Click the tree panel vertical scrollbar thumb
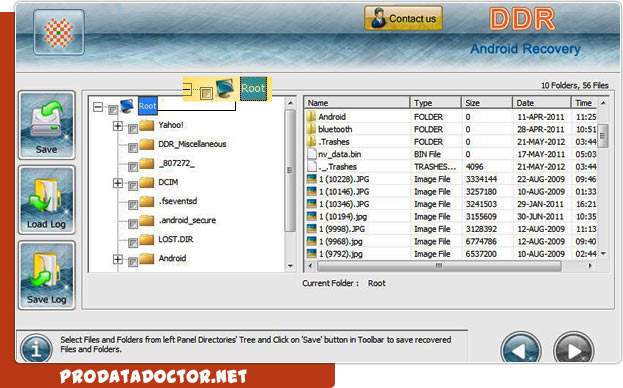The width and height of the screenshot is (623, 388). (x=290, y=171)
